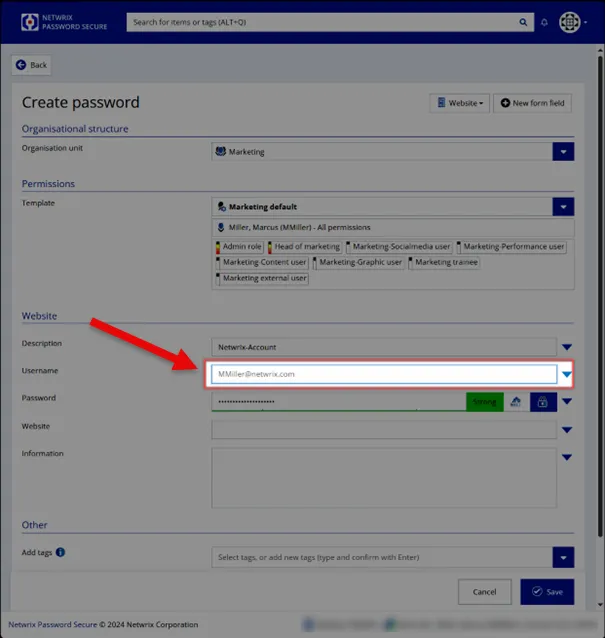Screen dimensions: 605x638
Task: Select the Head of marketing role tag
Action: 304,247
